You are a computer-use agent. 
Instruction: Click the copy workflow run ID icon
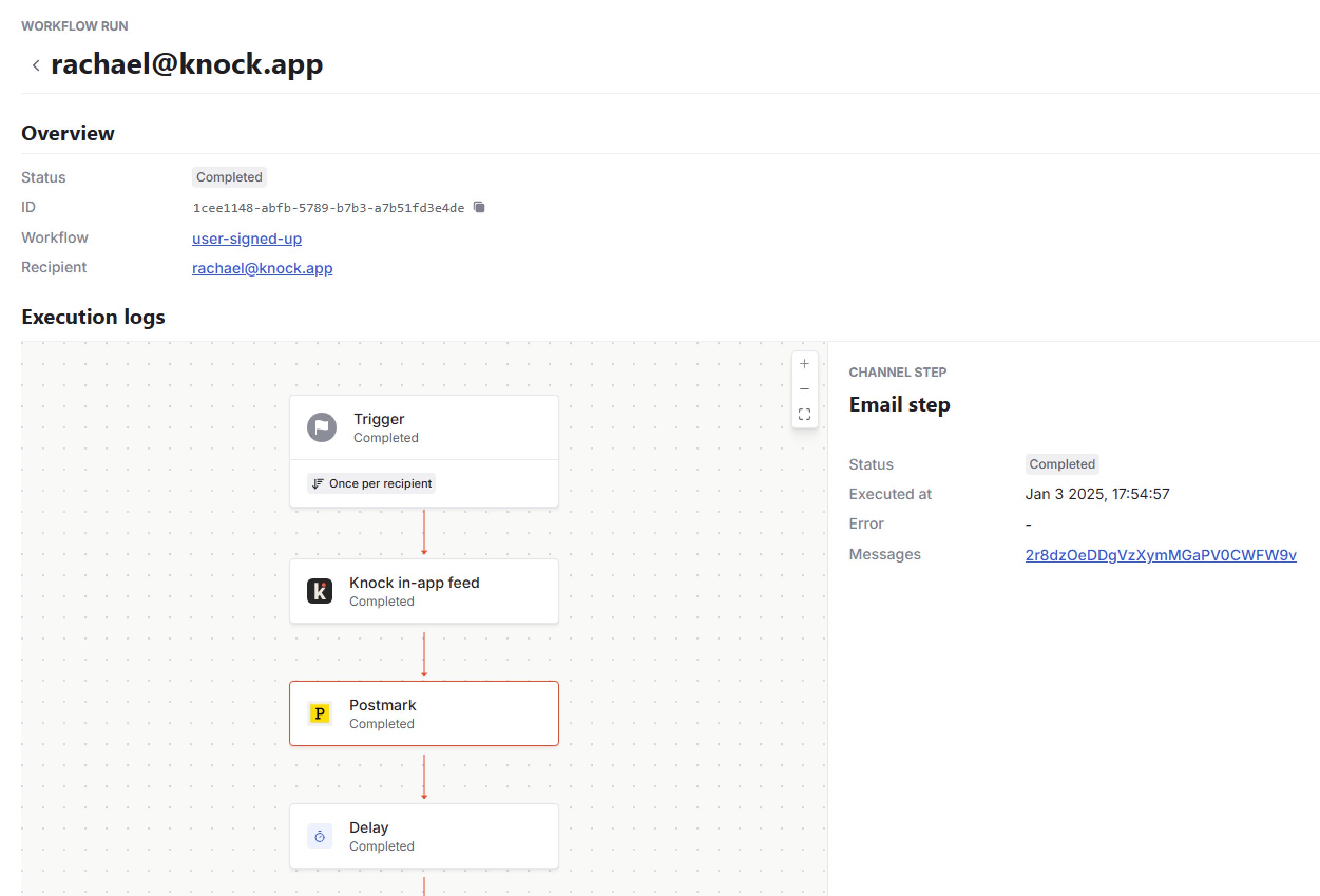click(x=479, y=207)
